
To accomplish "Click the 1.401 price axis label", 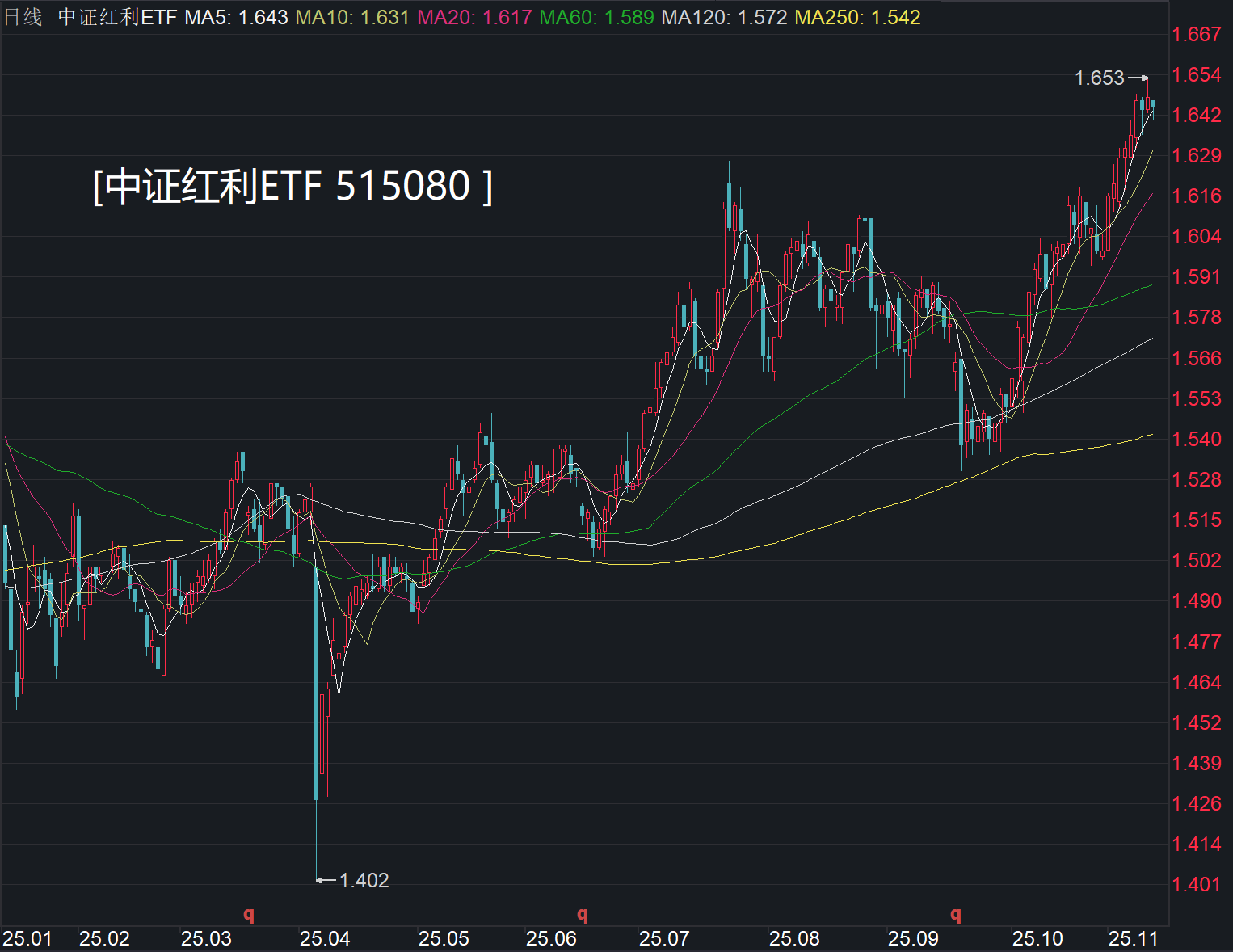I will coord(1197,884).
